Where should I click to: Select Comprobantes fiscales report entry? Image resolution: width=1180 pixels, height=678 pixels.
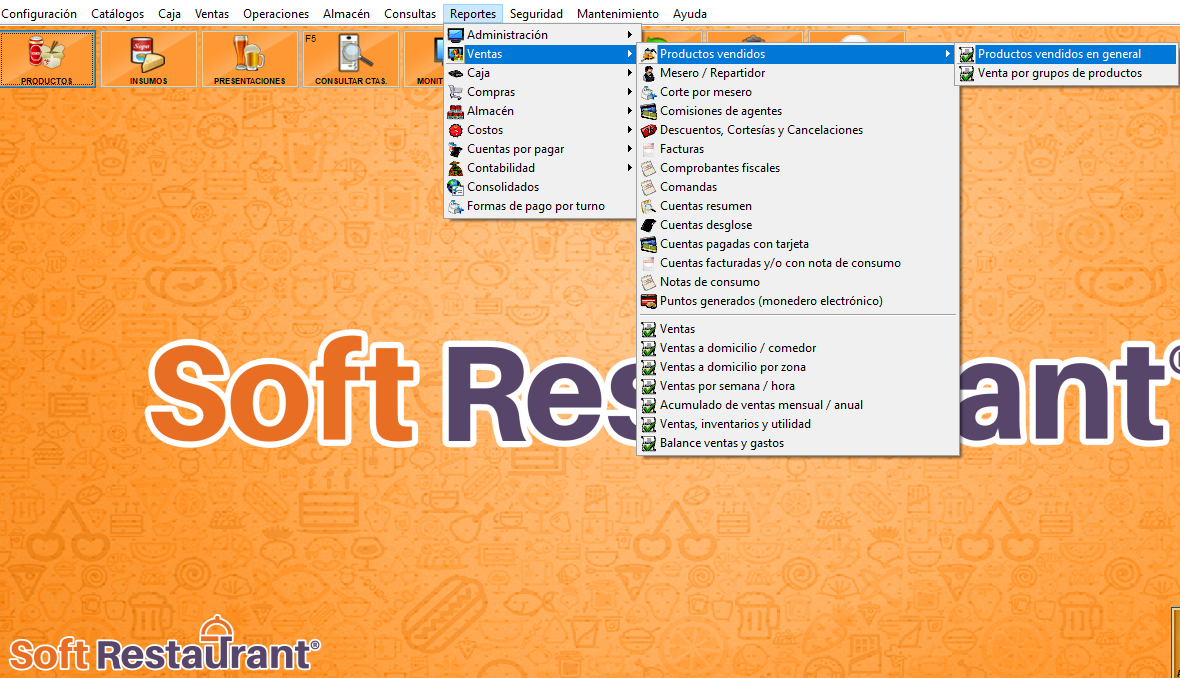(798, 168)
